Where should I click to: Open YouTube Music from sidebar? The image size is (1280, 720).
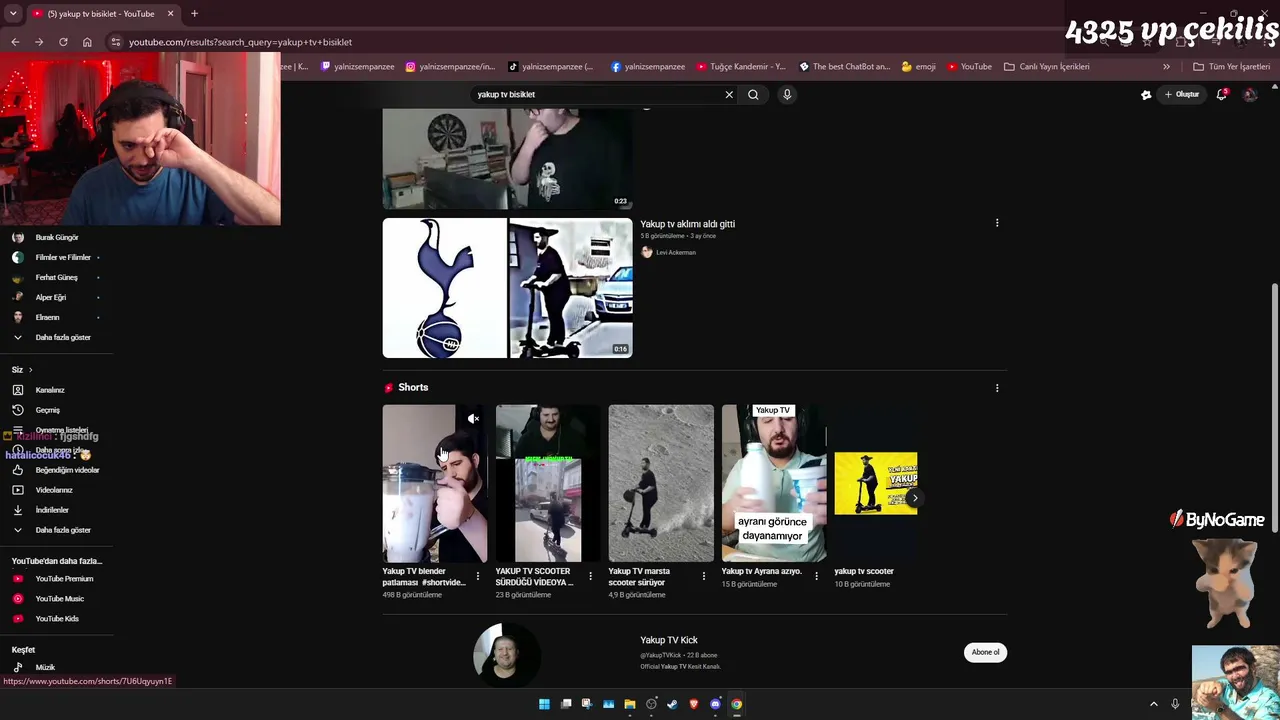(56, 599)
